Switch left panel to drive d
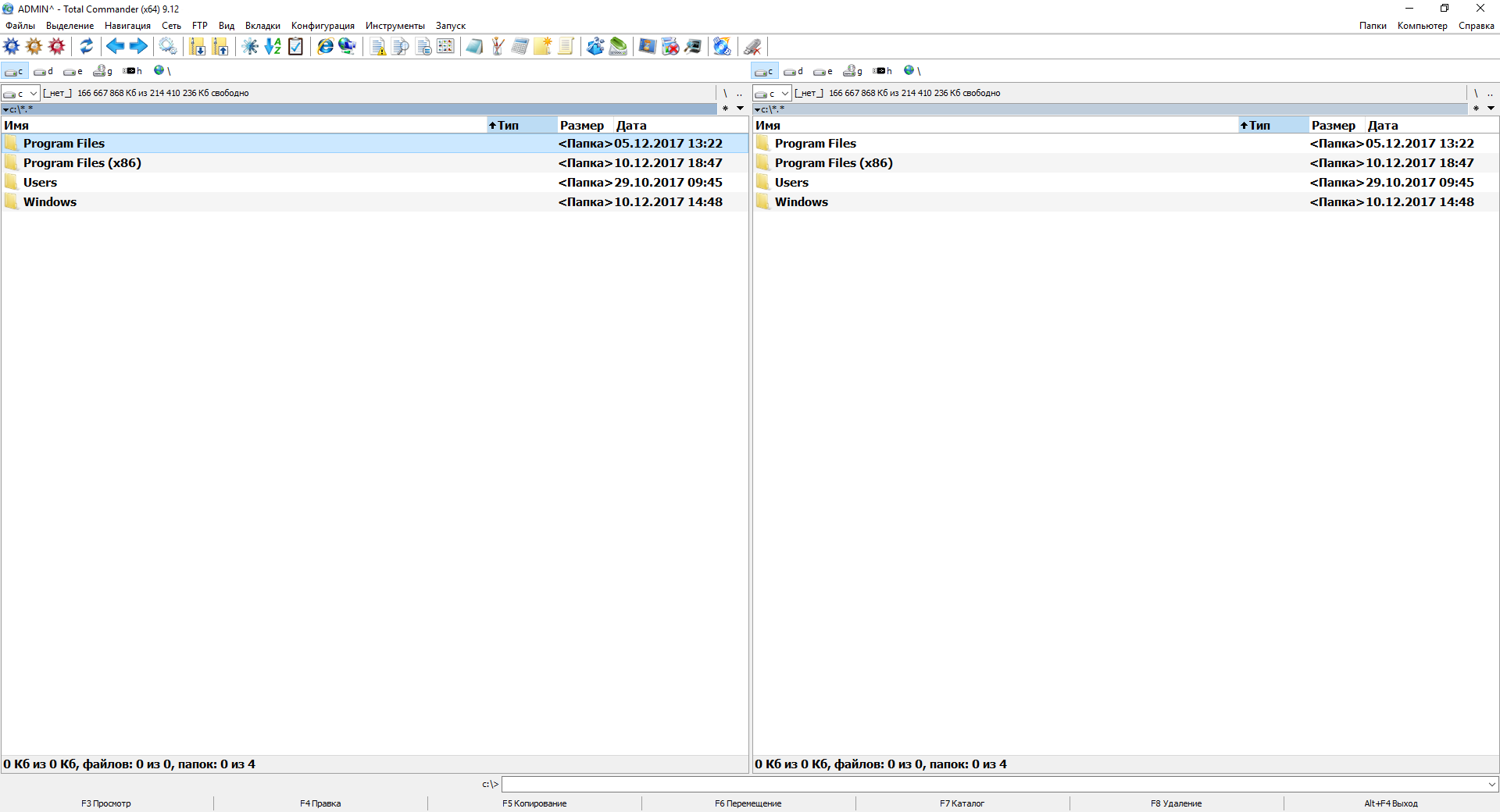1500x812 pixels. pos(44,71)
